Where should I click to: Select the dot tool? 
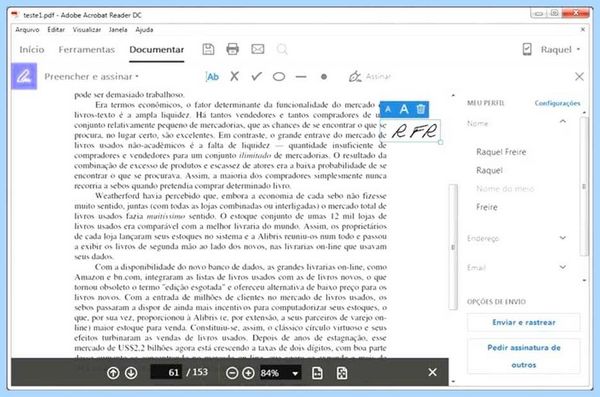(324, 77)
